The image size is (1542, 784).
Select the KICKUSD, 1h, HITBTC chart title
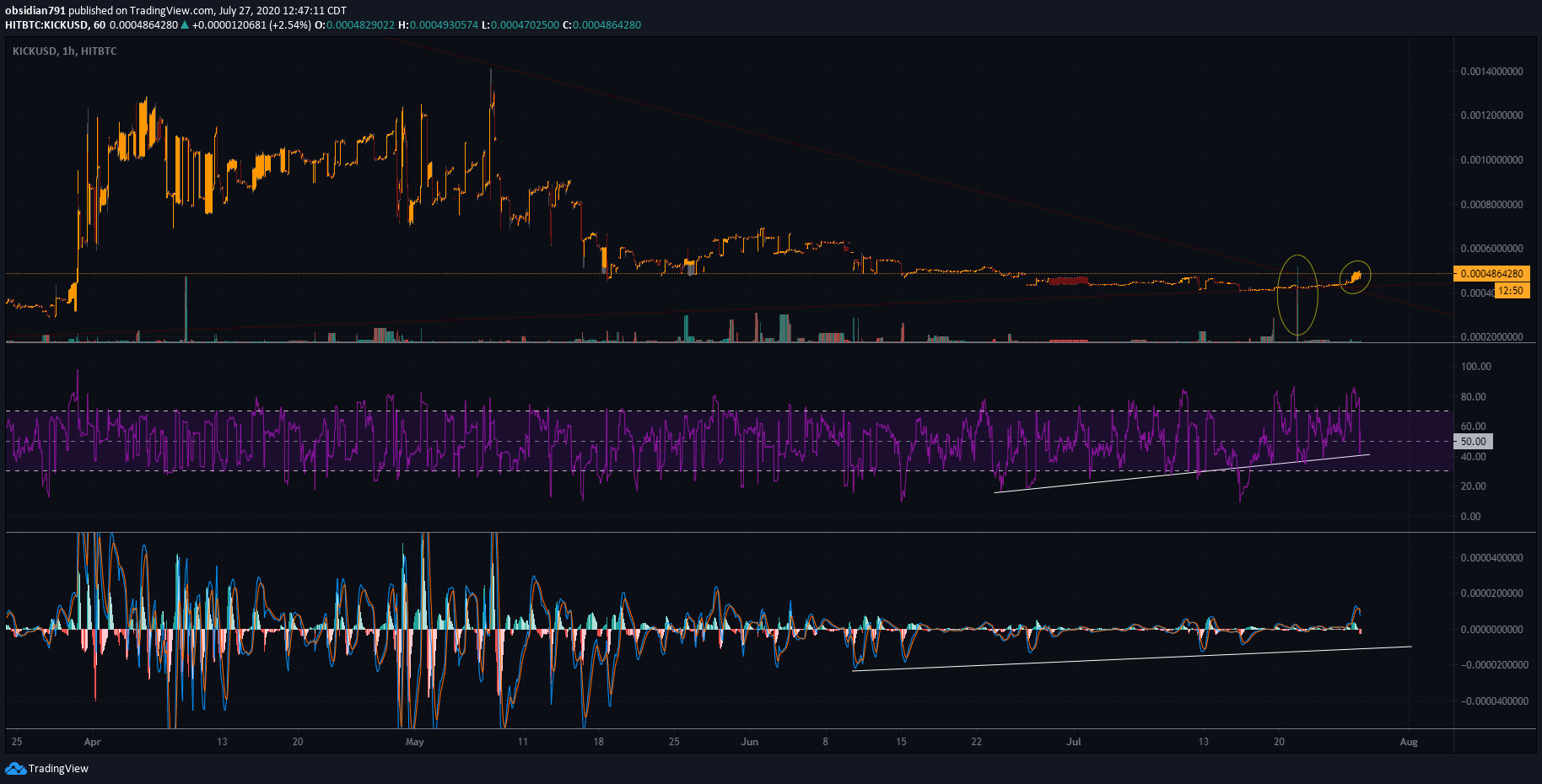(65, 51)
